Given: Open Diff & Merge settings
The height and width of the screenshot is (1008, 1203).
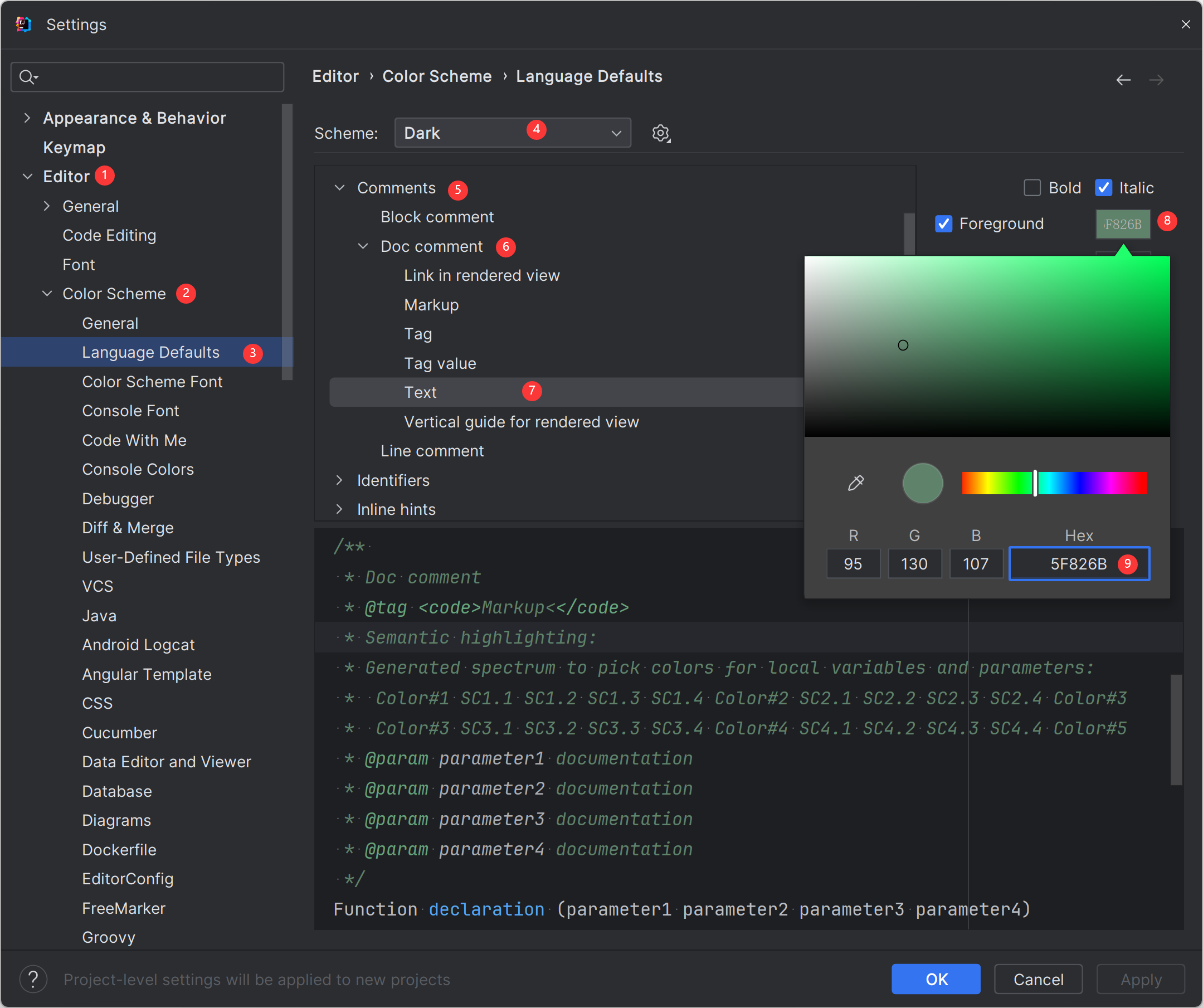Looking at the screenshot, I should (128, 528).
